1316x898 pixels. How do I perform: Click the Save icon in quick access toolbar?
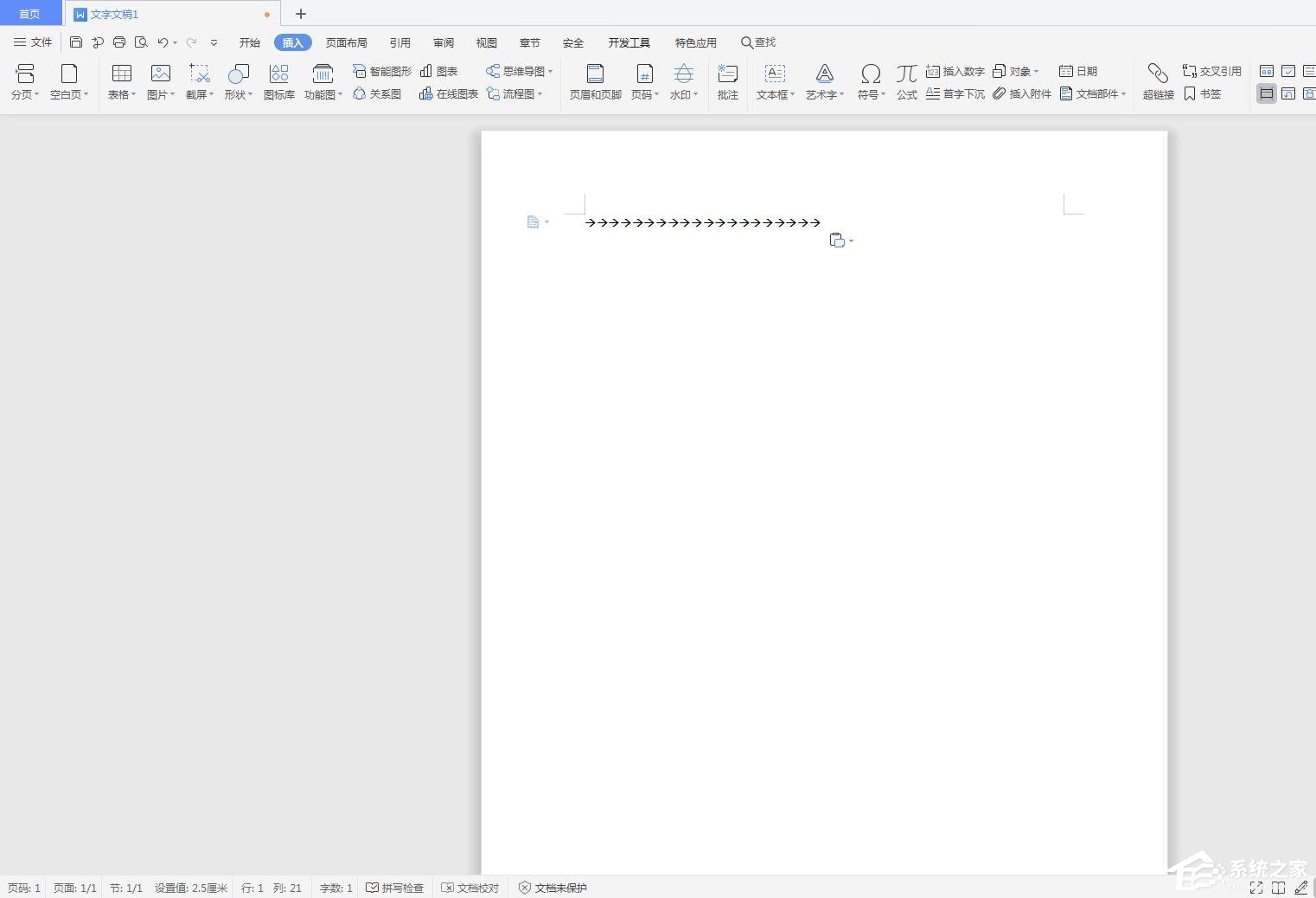pos(76,42)
